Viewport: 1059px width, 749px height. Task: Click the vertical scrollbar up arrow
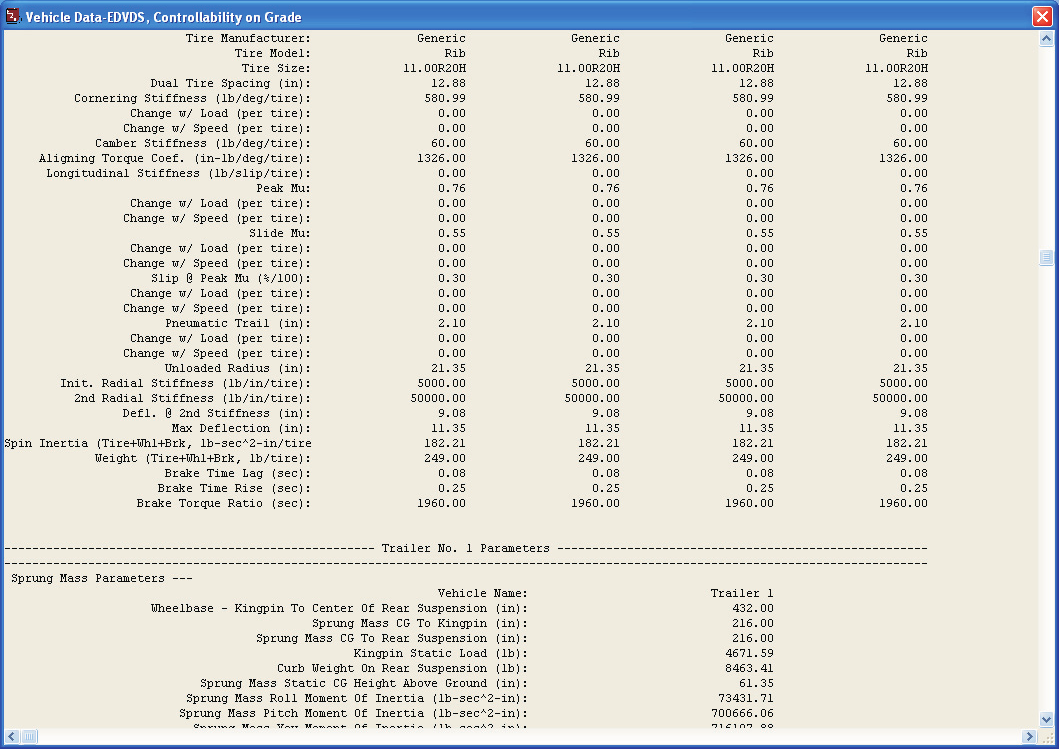click(1046, 38)
